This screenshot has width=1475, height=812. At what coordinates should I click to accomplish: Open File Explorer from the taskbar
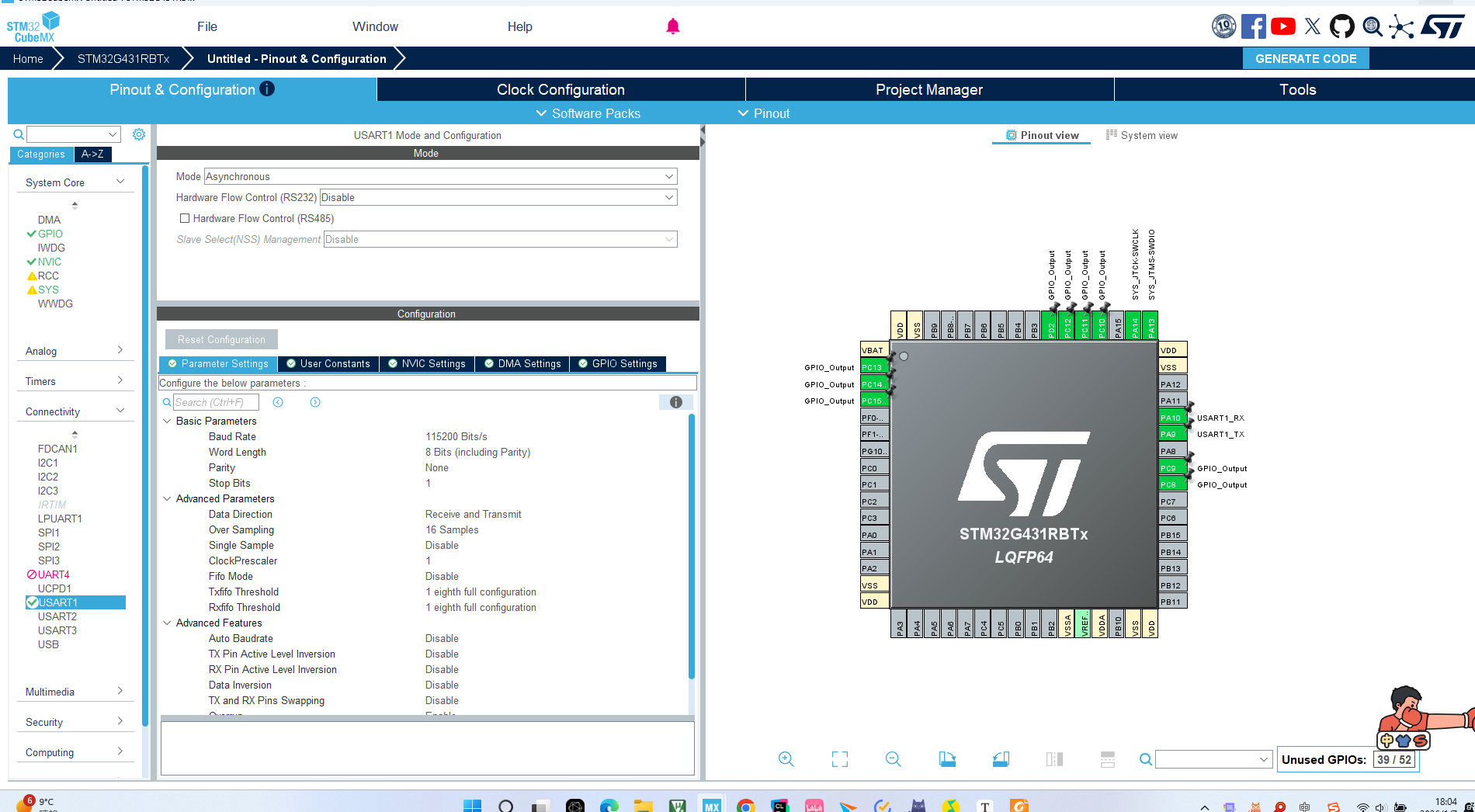tap(644, 806)
